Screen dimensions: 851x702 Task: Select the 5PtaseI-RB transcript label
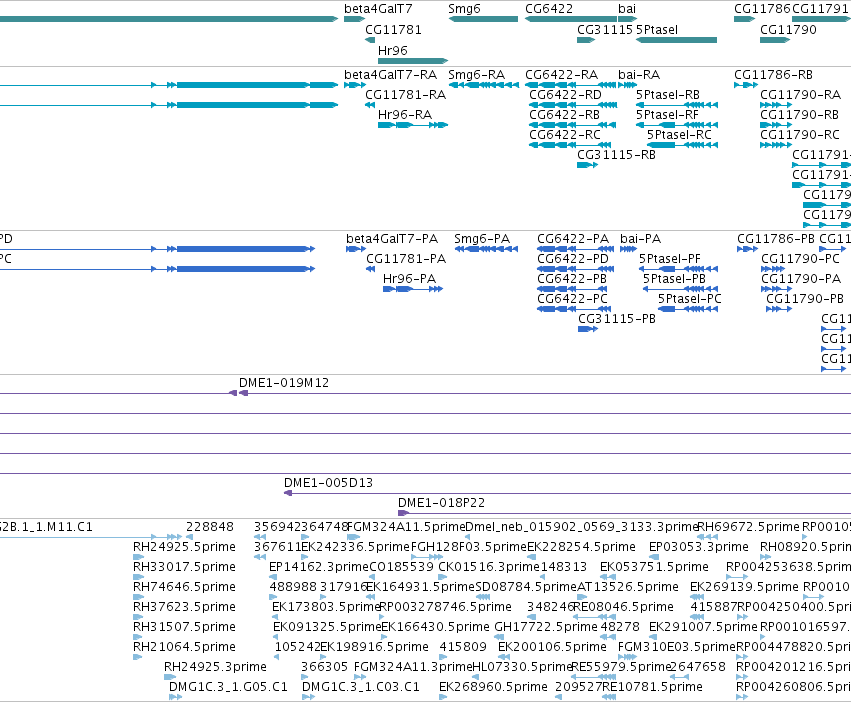[668, 94]
